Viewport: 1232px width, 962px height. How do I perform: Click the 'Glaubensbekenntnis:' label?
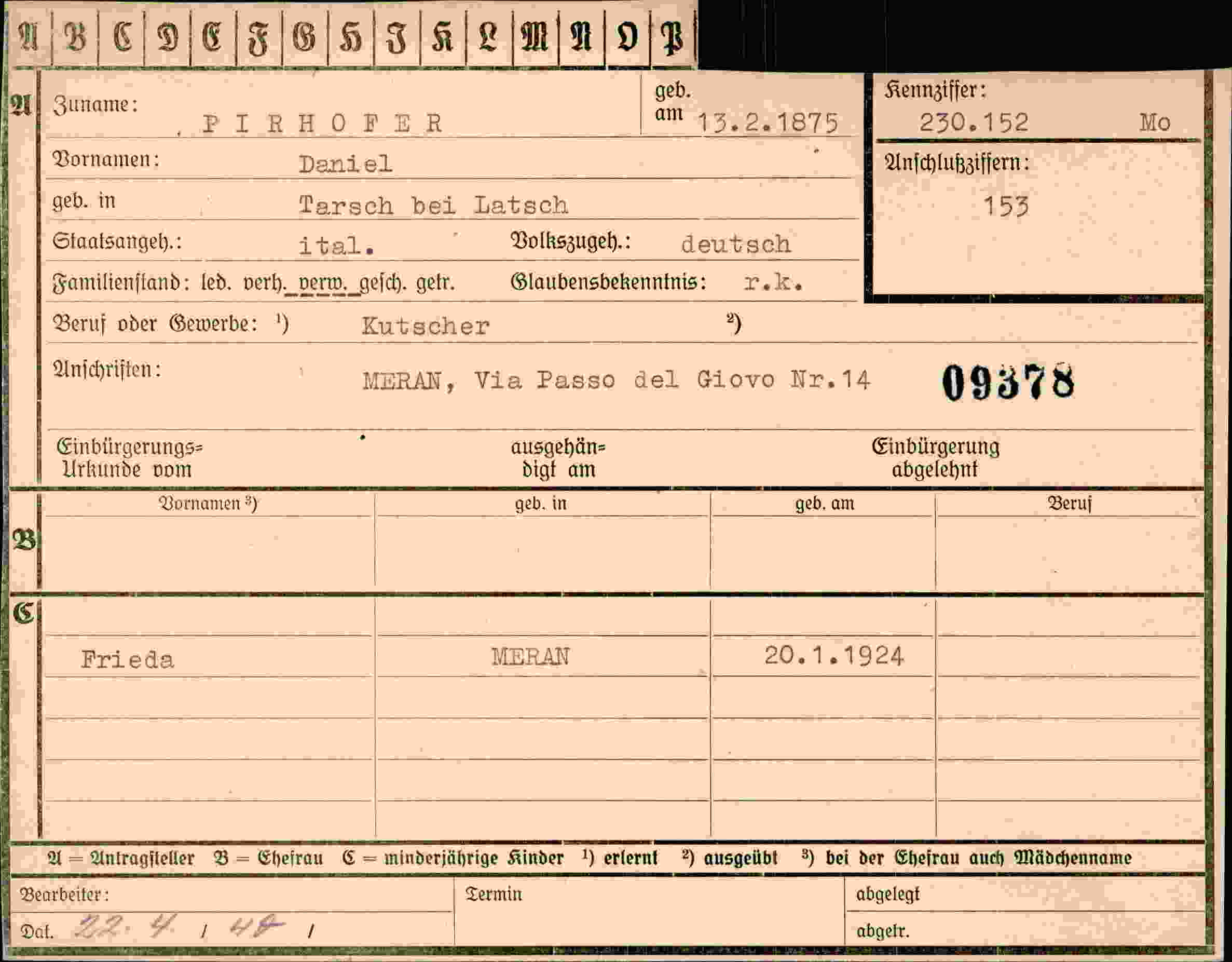[608, 282]
